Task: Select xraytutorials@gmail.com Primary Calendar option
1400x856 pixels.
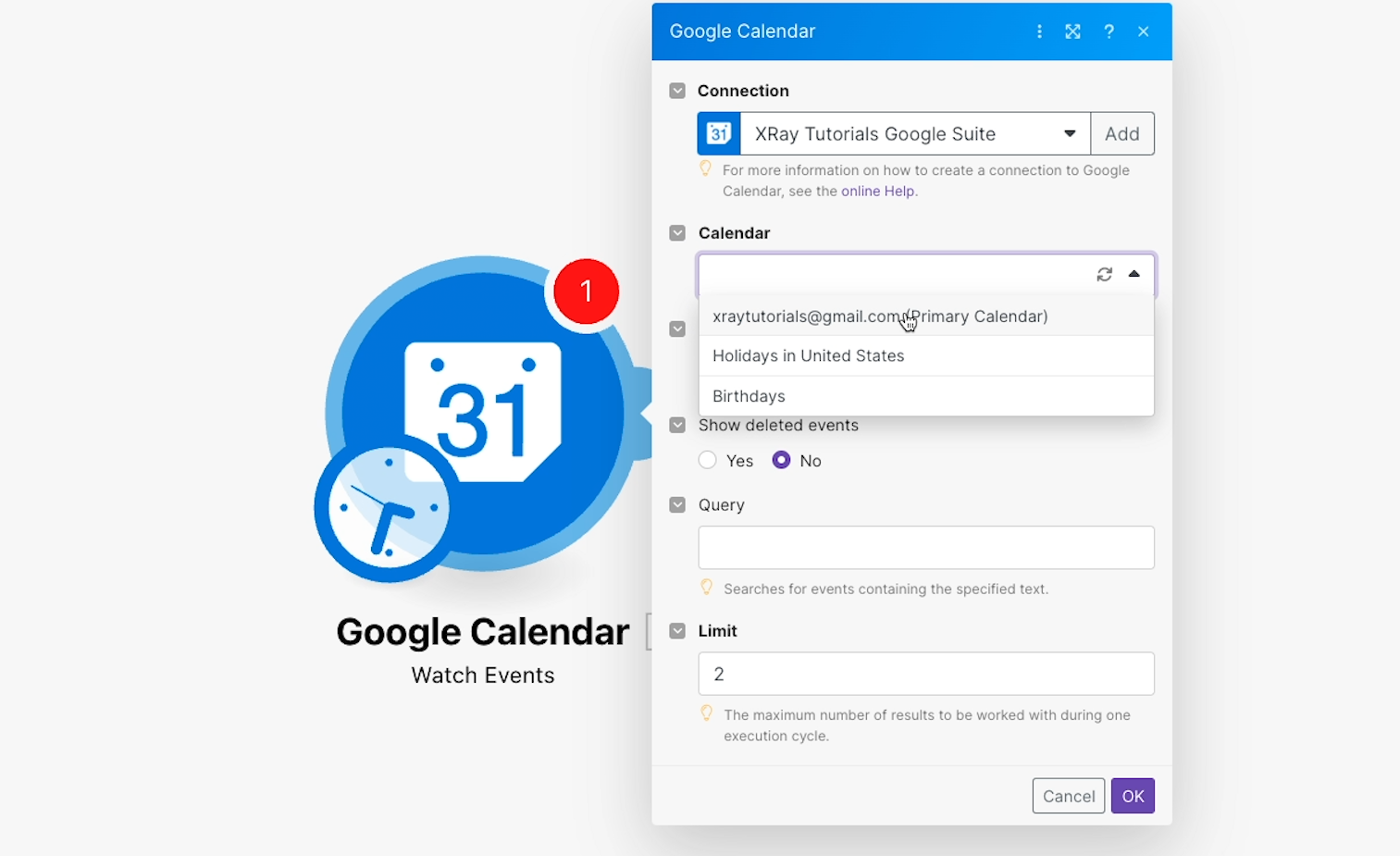Action: click(926, 316)
